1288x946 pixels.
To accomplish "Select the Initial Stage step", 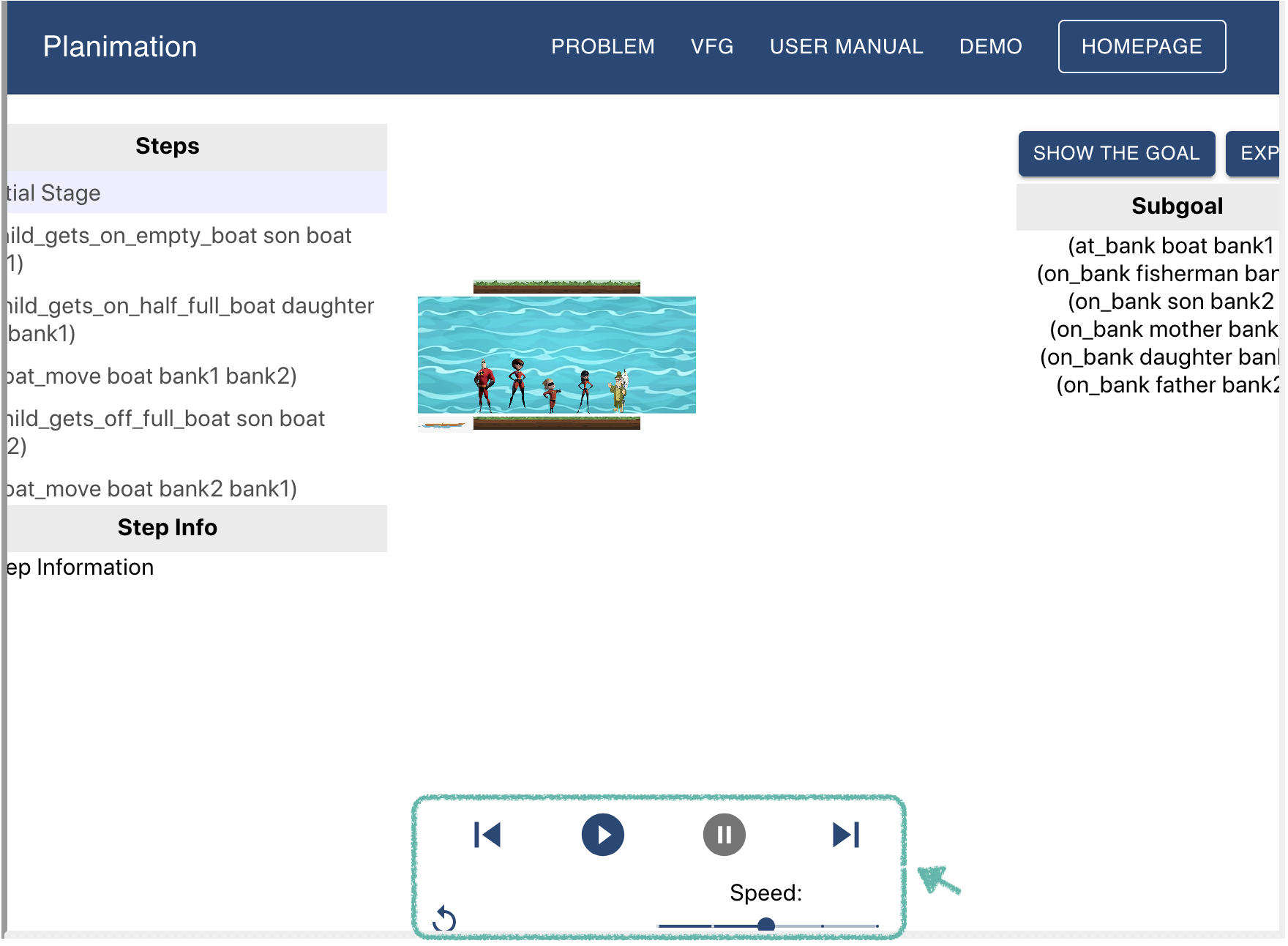I will 197,193.
